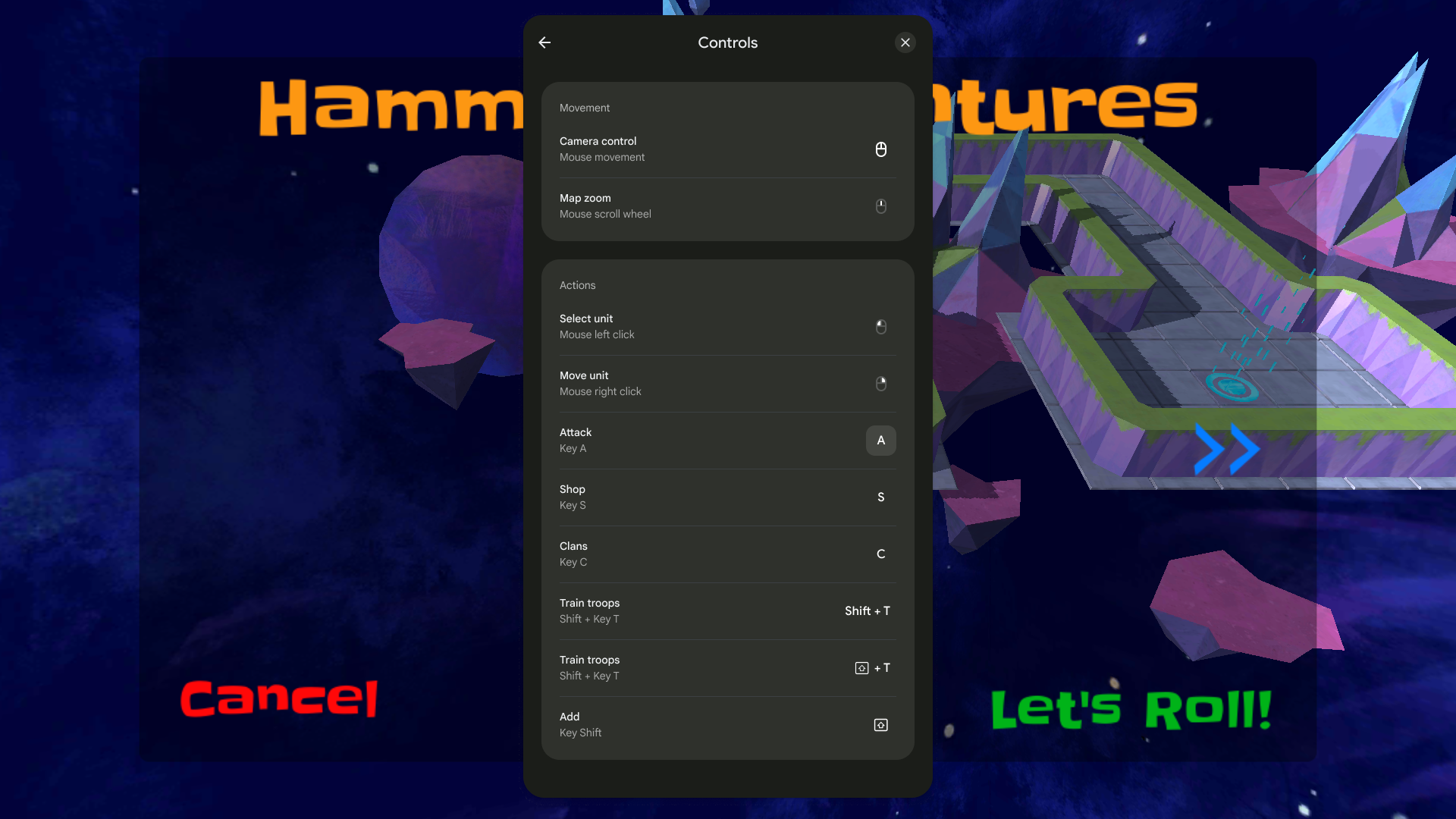The image size is (1456, 819).
Task: Click the Map zoom scroll wheel binding
Action: (880, 206)
